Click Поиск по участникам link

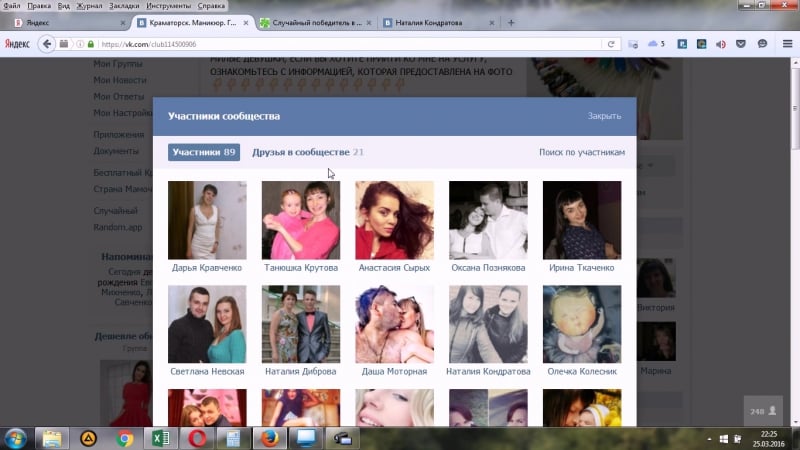(581, 152)
